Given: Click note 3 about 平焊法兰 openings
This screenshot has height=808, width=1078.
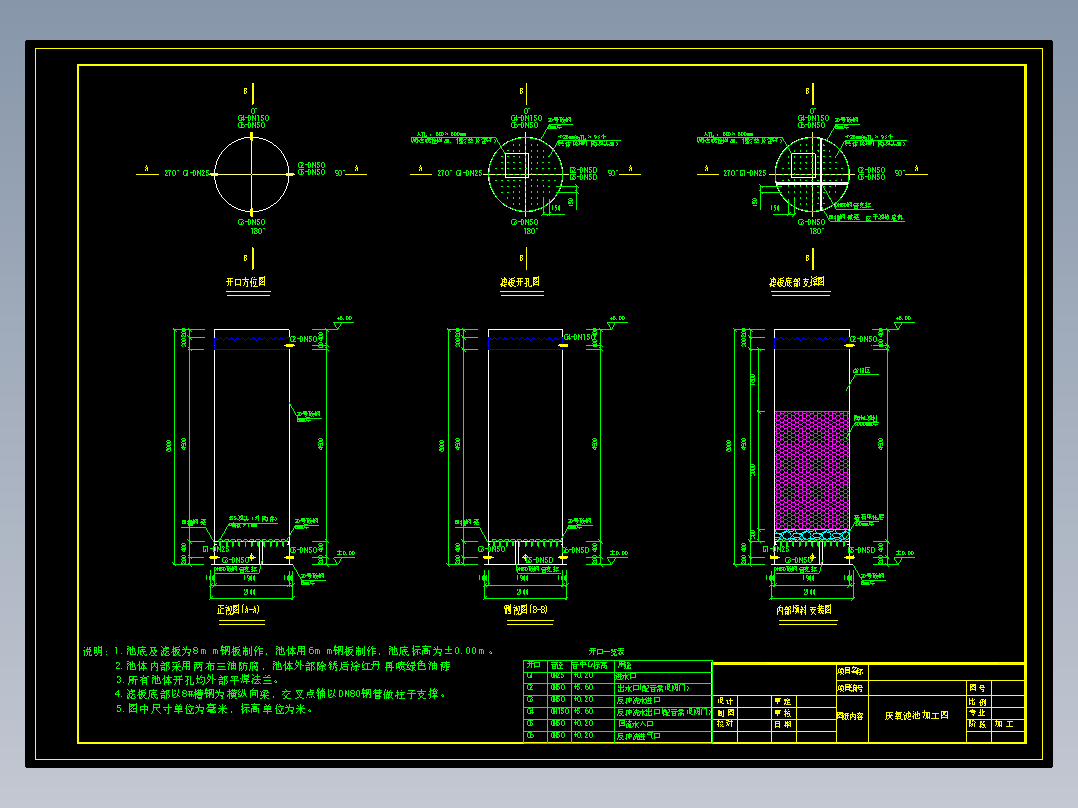Looking at the screenshot, I should coord(198,680).
